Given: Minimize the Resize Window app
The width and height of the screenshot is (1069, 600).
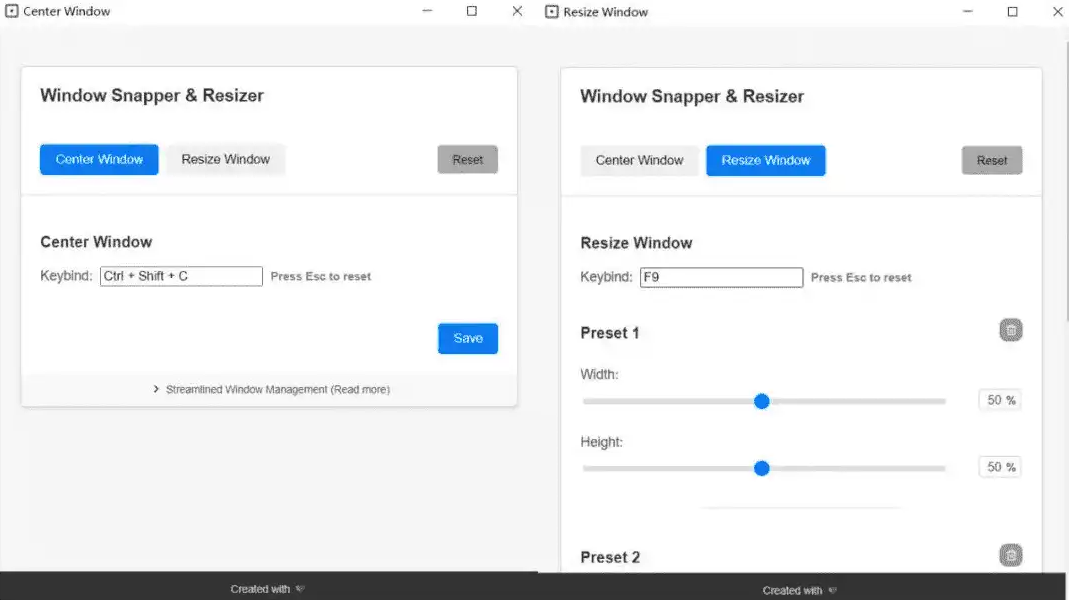Looking at the screenshot, I should pyautogui.click(x=967, y=12).
